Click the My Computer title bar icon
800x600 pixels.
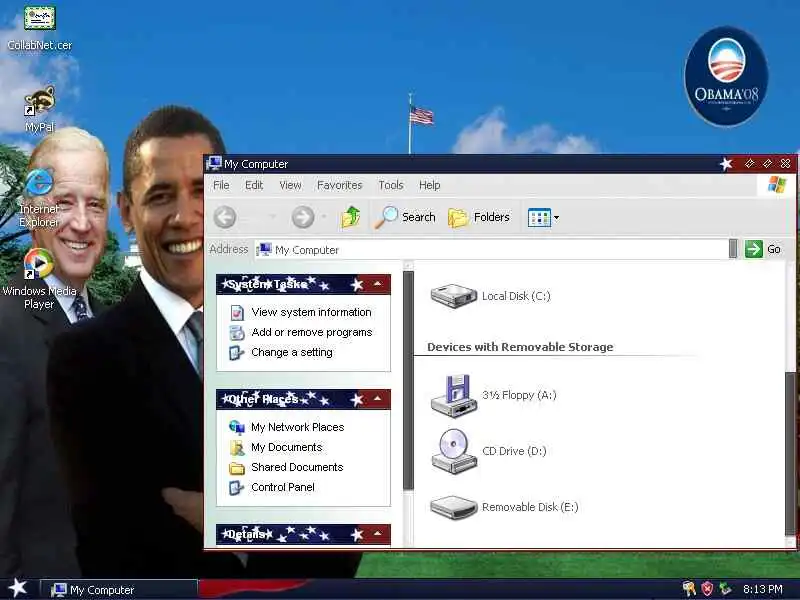pos(214,163)
